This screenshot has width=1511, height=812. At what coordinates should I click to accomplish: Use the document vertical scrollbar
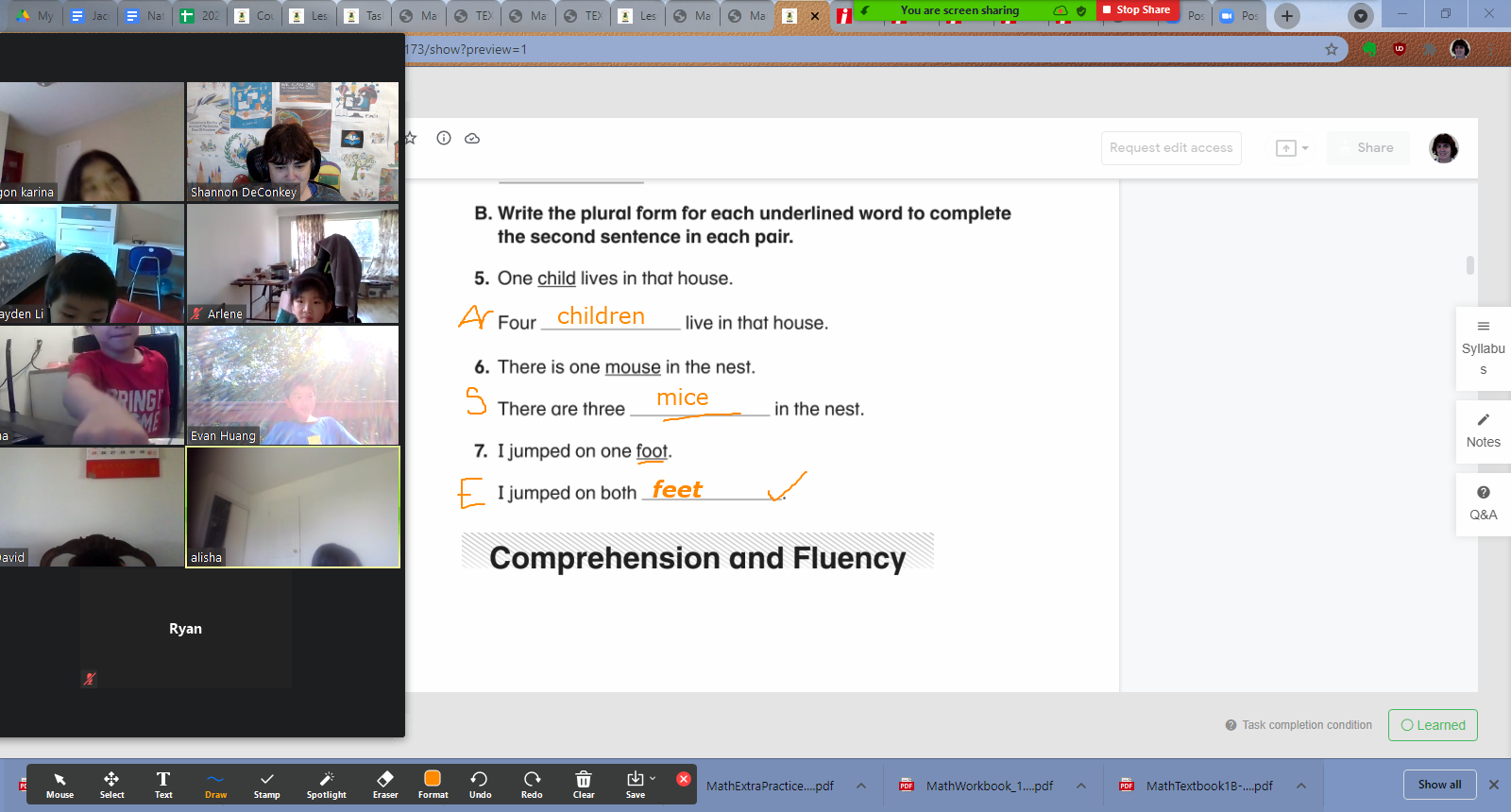(1469, 265)
